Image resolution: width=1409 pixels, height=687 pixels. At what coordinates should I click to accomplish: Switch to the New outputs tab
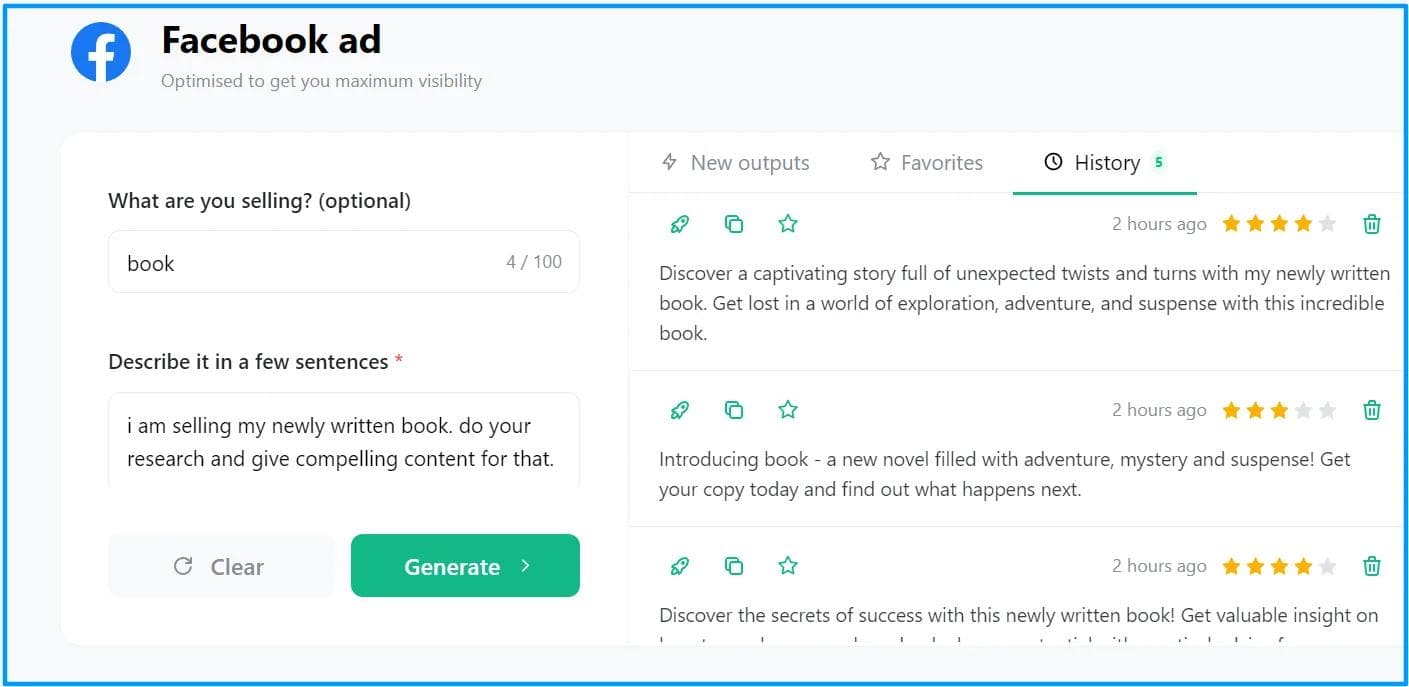736,163
